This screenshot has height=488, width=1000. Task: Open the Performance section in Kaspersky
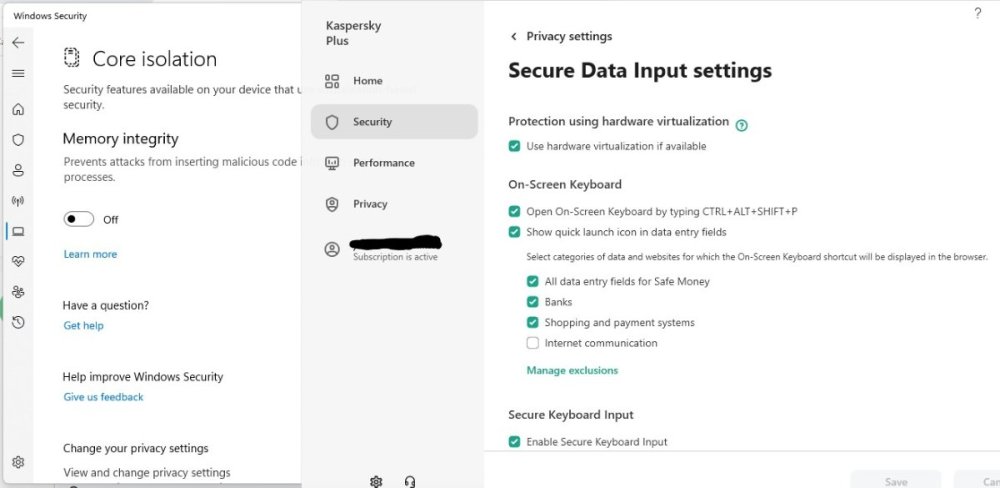(383, 163)
